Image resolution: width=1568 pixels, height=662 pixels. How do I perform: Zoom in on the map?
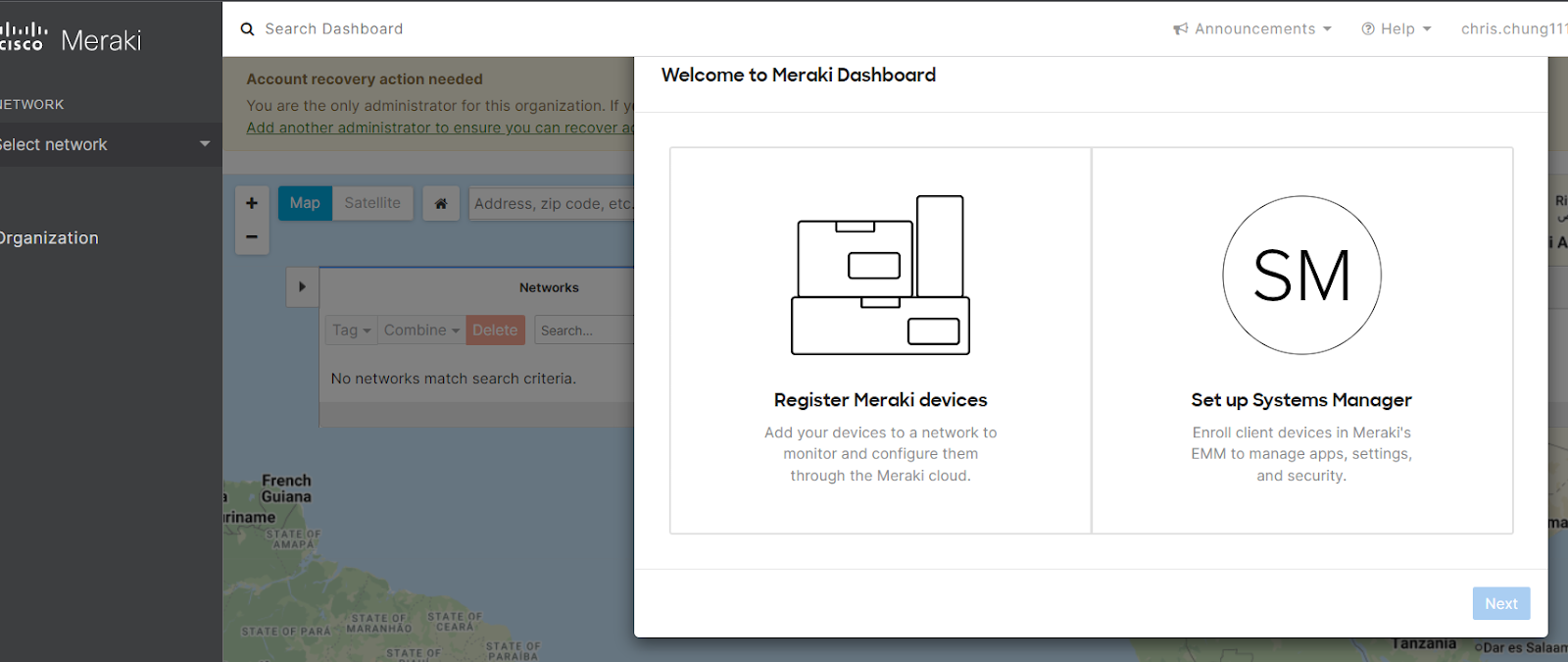(252, 203)
